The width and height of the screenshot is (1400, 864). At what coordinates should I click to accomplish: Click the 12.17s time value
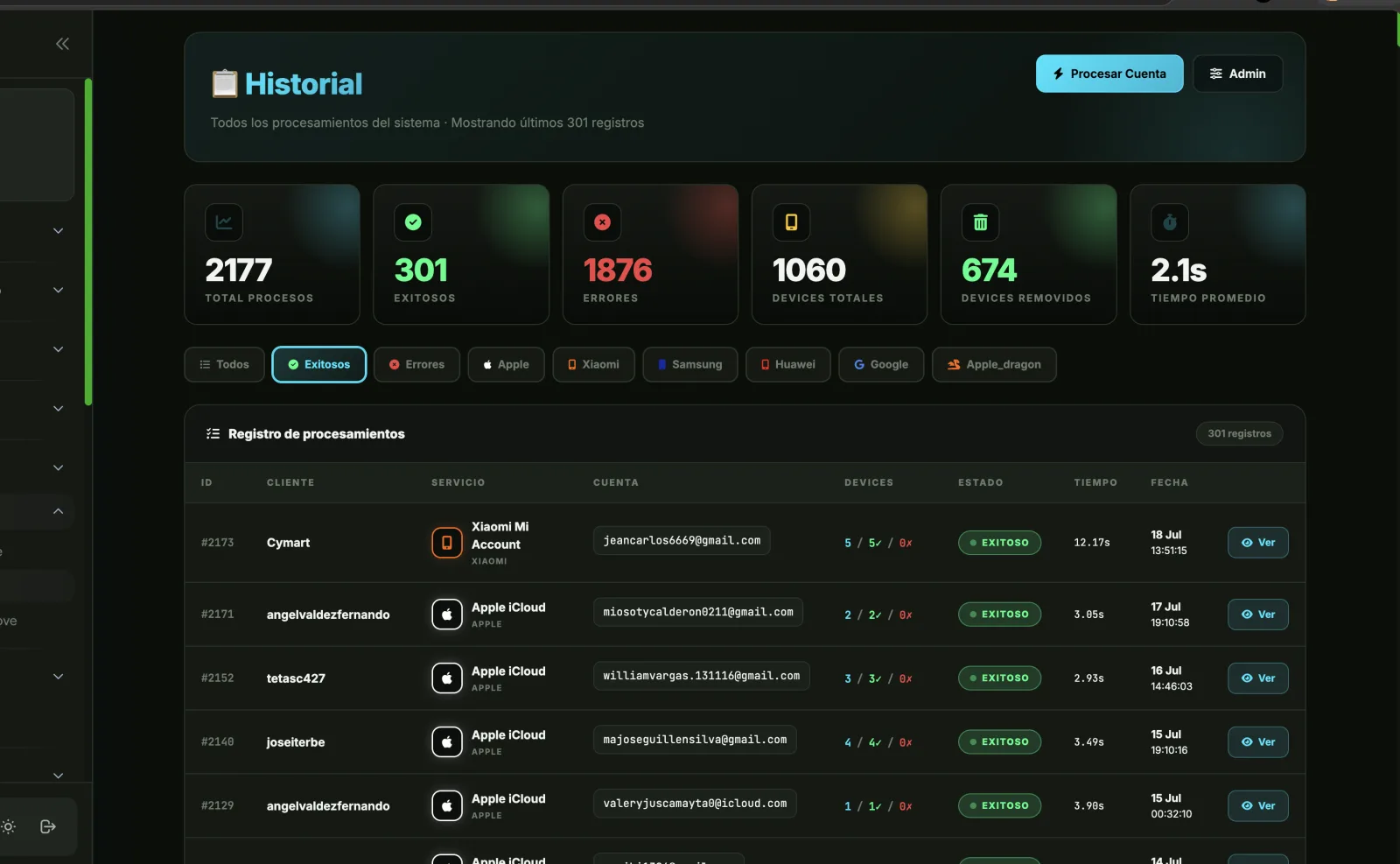click(x=1092, y=543)
